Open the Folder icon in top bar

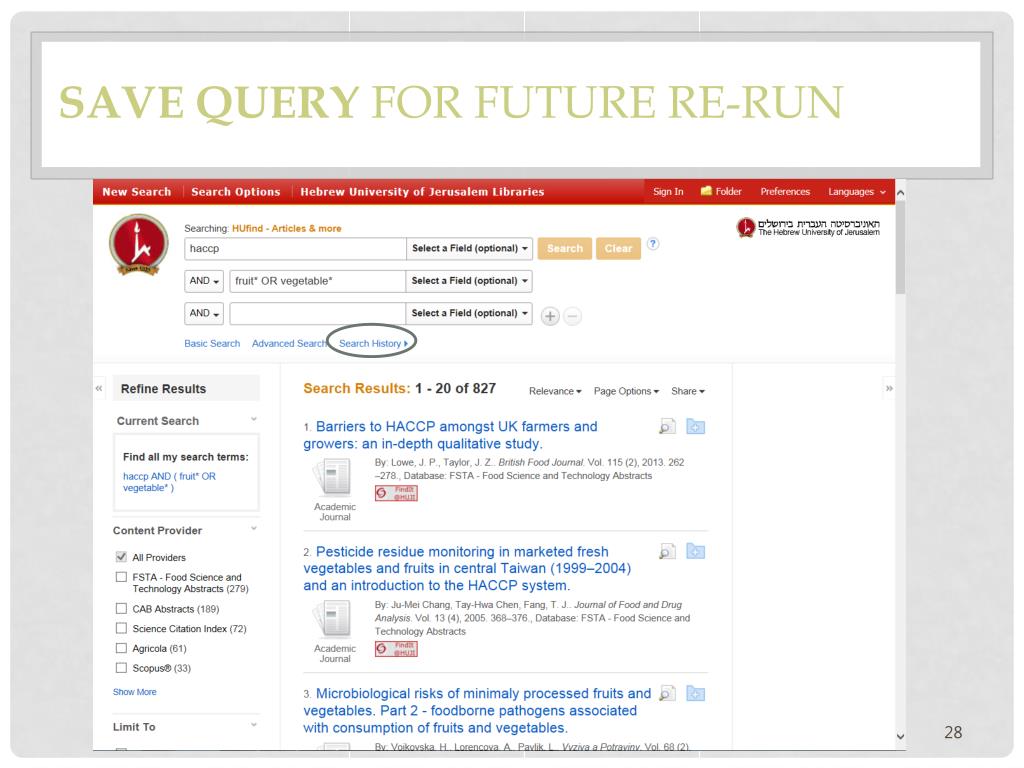click(706, 191)
